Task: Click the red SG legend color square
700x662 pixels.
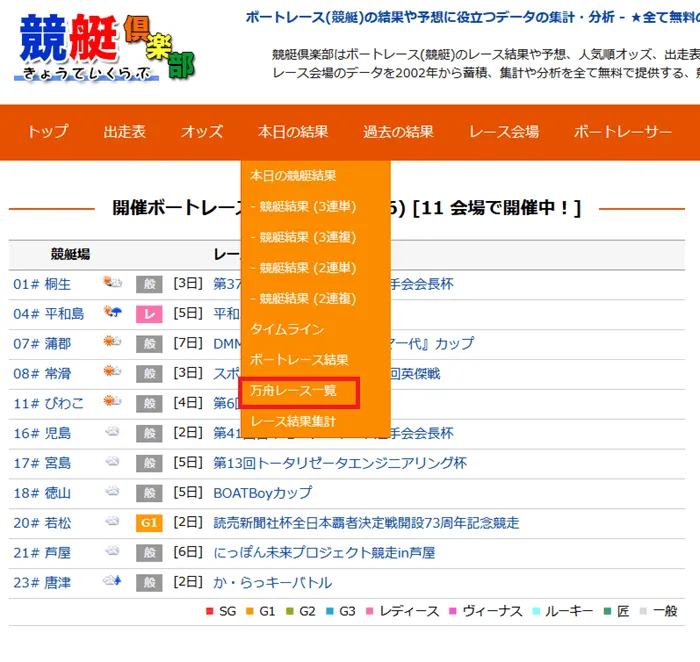Action: pyautogui.click(x=208, y=611)
